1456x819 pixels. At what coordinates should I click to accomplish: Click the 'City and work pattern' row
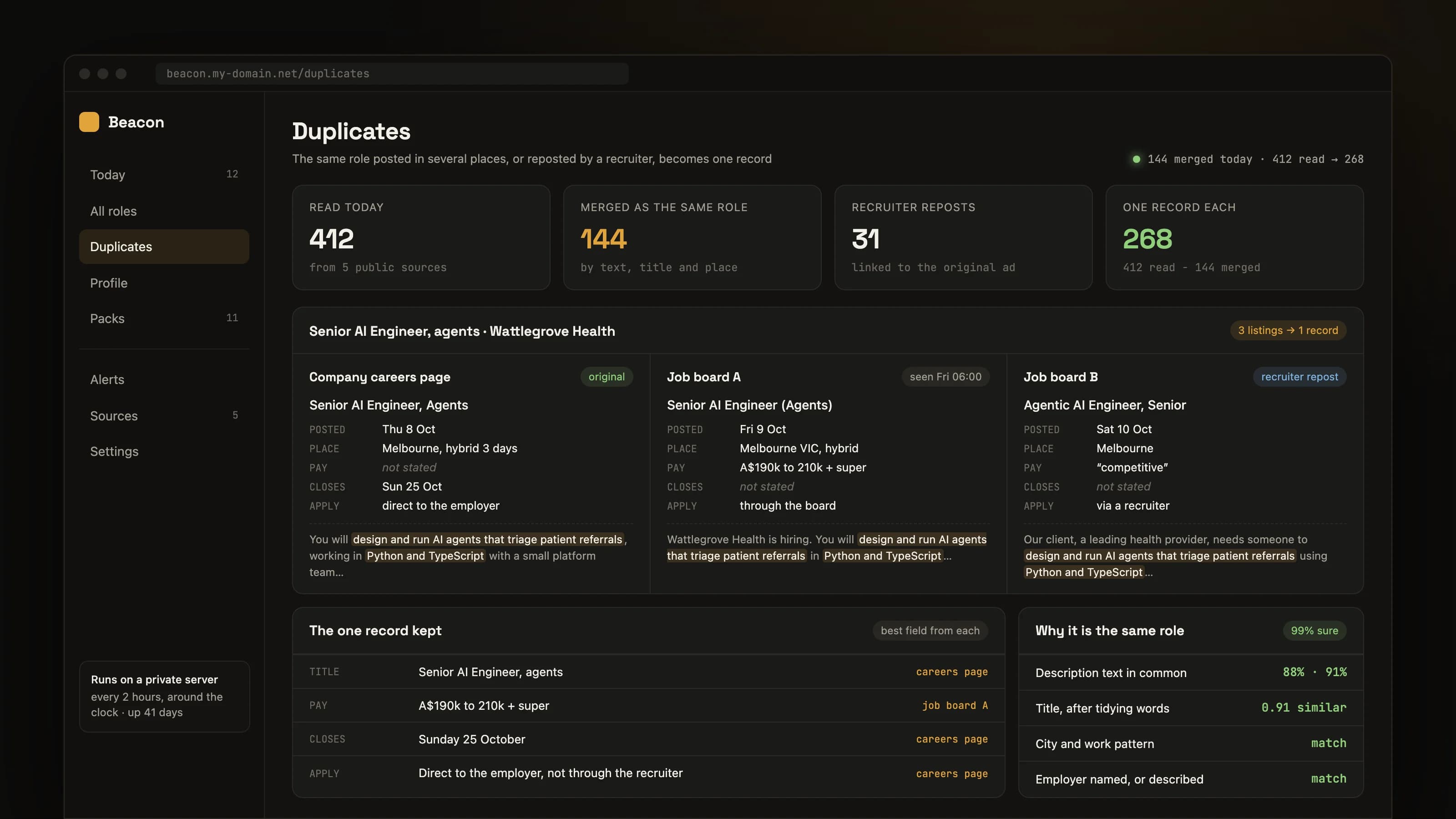click(1191, 744)
